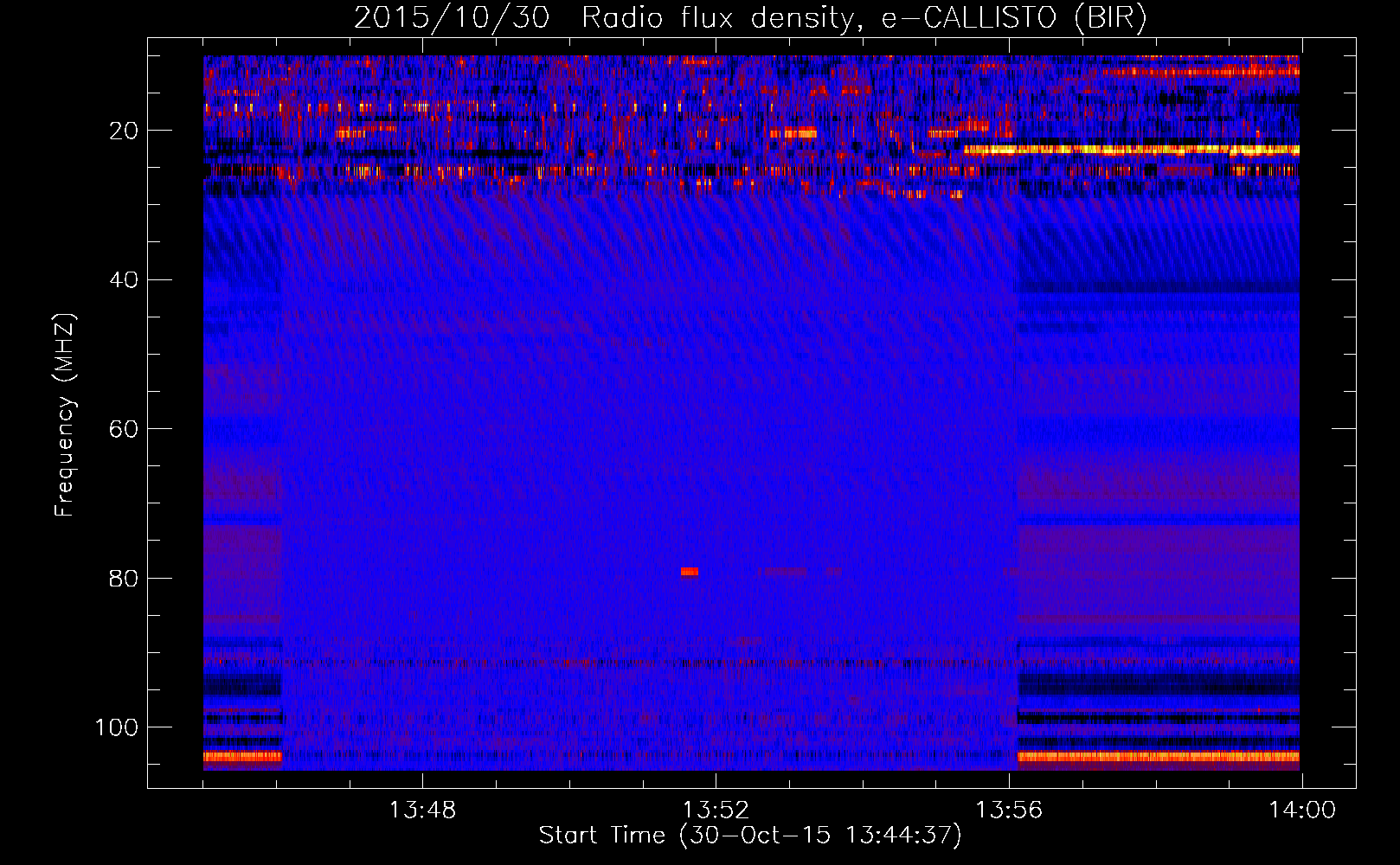Image resolution: width=1400 pixels, height=865 pixels.
Task: Click the bright red burst near 80 MHz
Action: [x=690, y=571]
